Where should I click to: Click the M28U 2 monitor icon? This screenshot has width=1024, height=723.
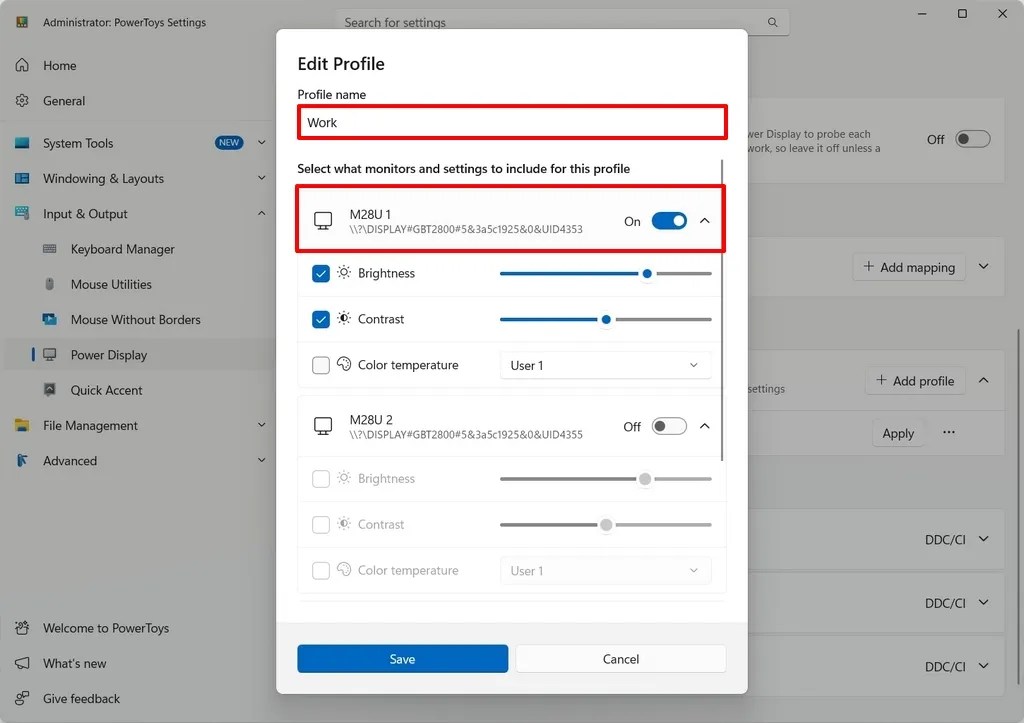point(323,426)
